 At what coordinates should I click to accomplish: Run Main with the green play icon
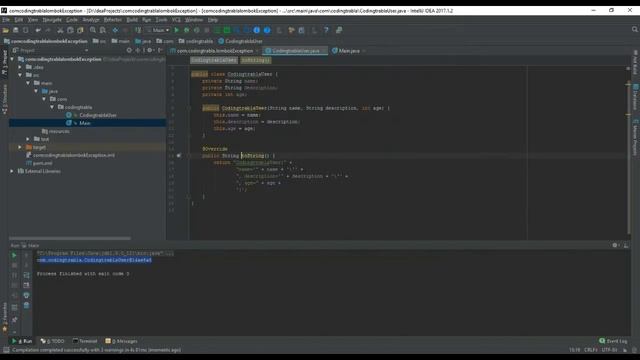[x=177, y=30]
